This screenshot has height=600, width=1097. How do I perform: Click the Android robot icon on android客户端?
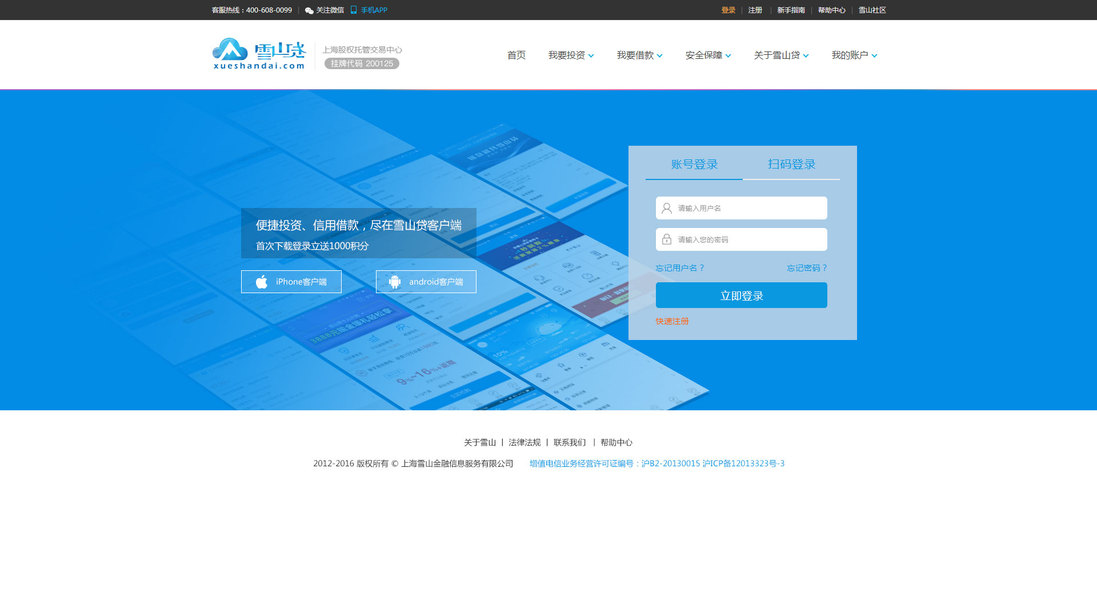tap(395, 282)
